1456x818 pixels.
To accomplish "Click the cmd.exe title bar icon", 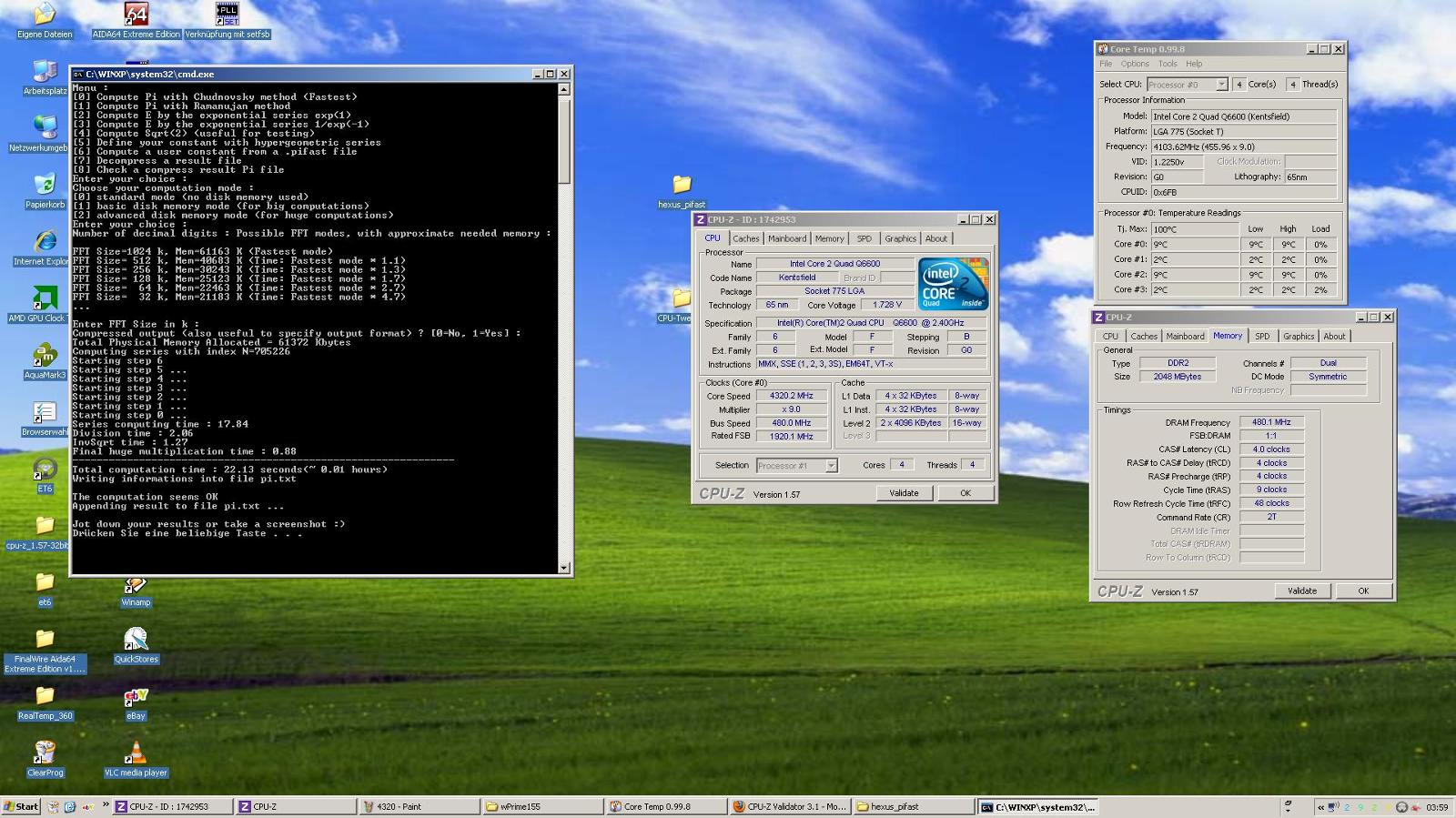I will click(x=78, y=74).
